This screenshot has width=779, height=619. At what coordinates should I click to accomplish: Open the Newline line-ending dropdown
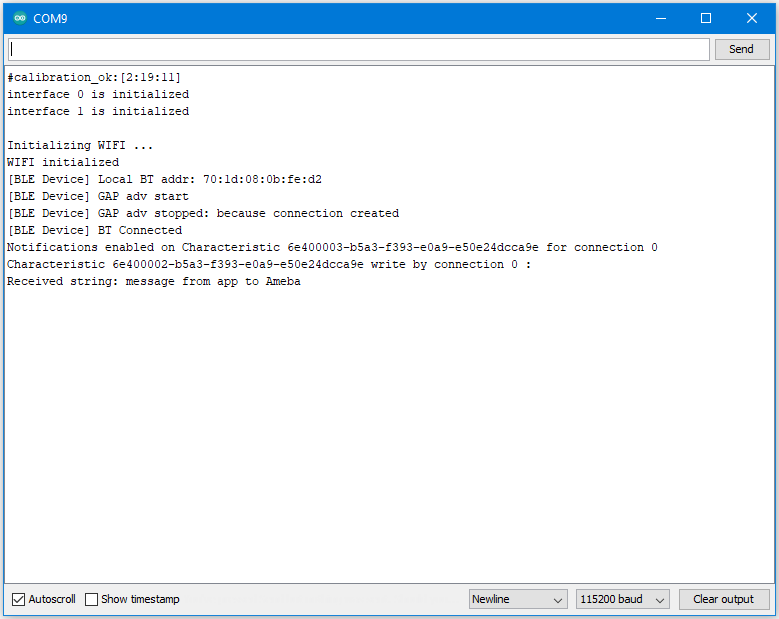pos(518,599)
